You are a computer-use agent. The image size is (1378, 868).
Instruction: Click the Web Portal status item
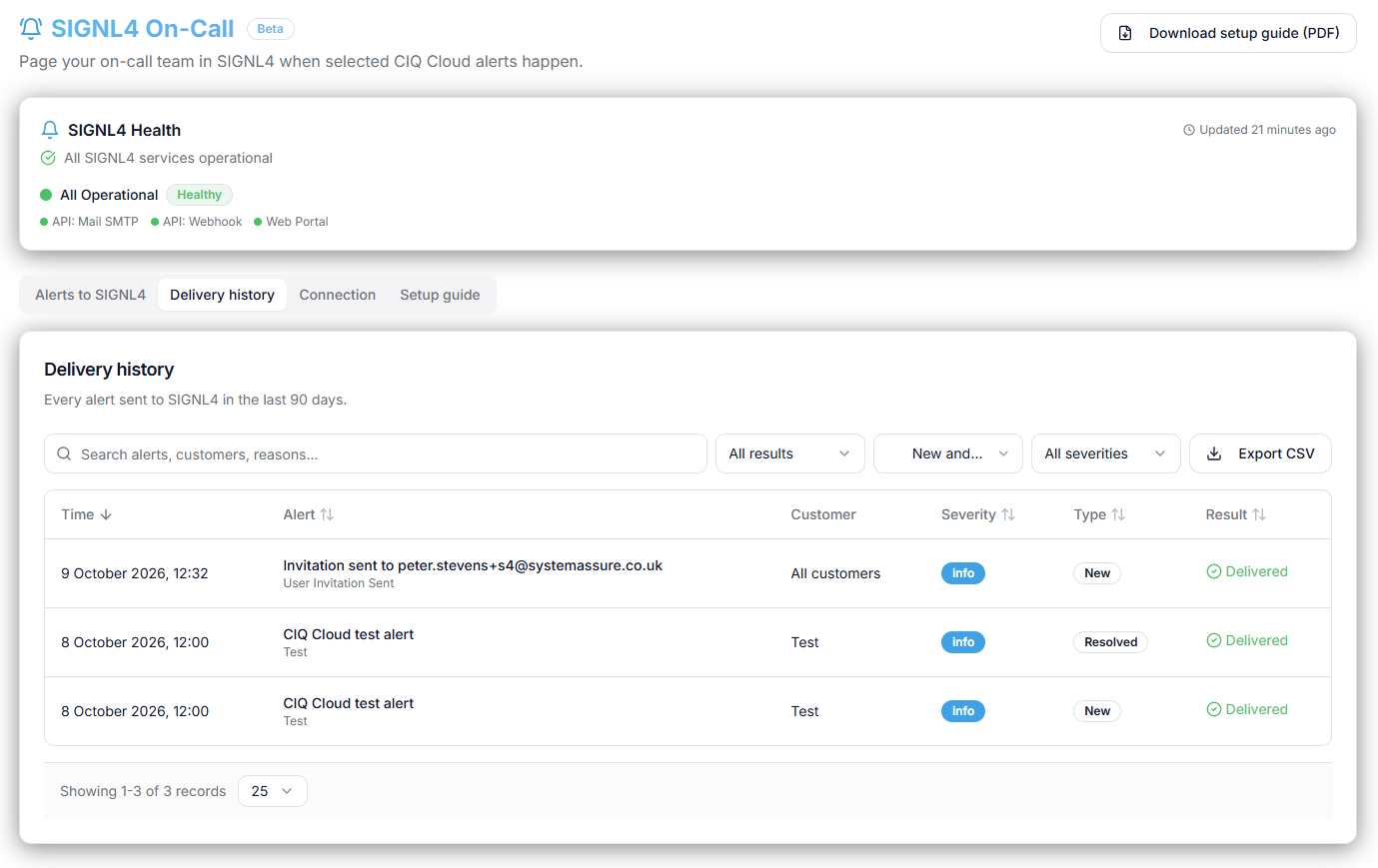pos(291,222)
